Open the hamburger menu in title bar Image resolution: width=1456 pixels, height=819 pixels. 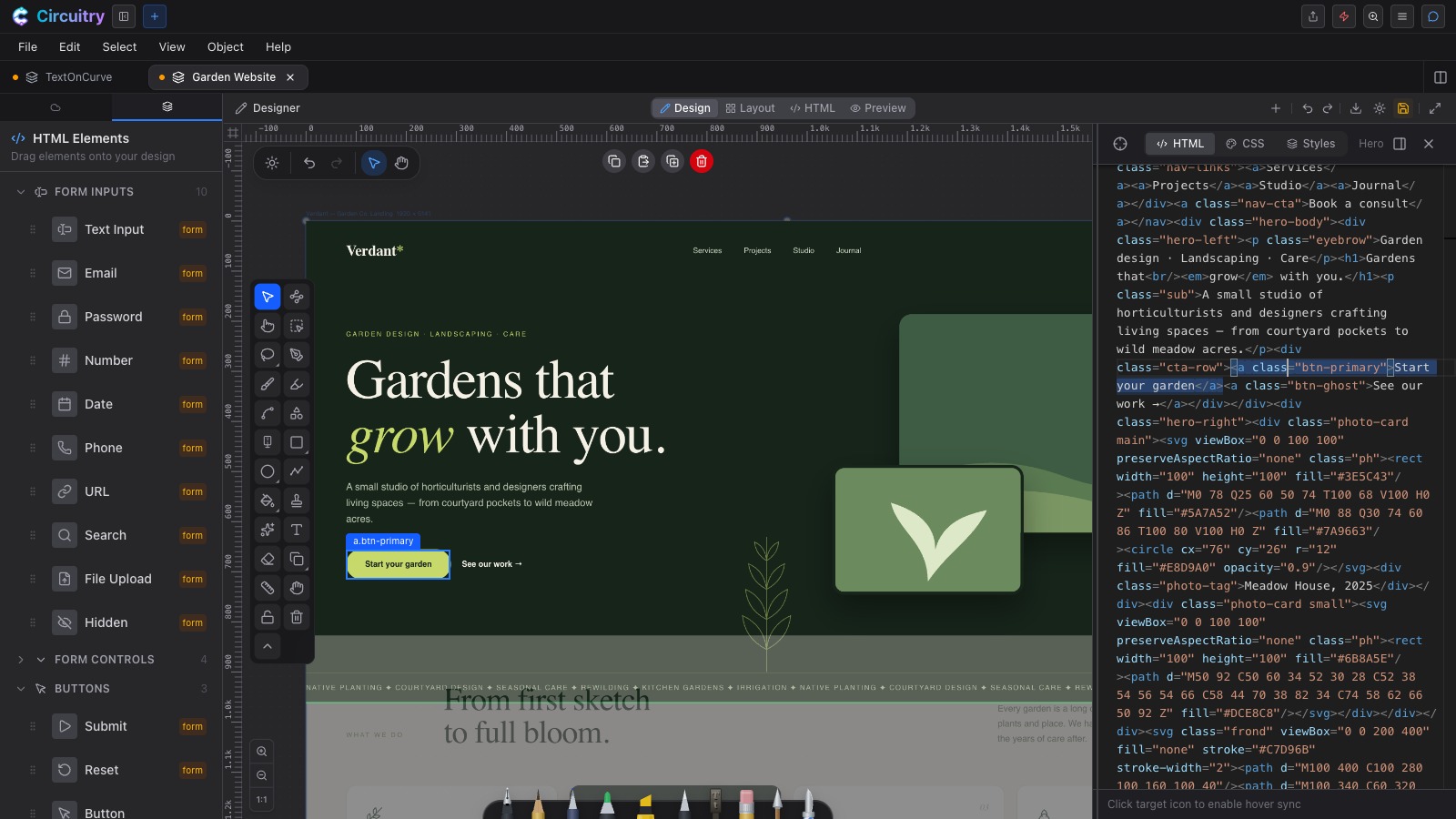click(1402, 16)
